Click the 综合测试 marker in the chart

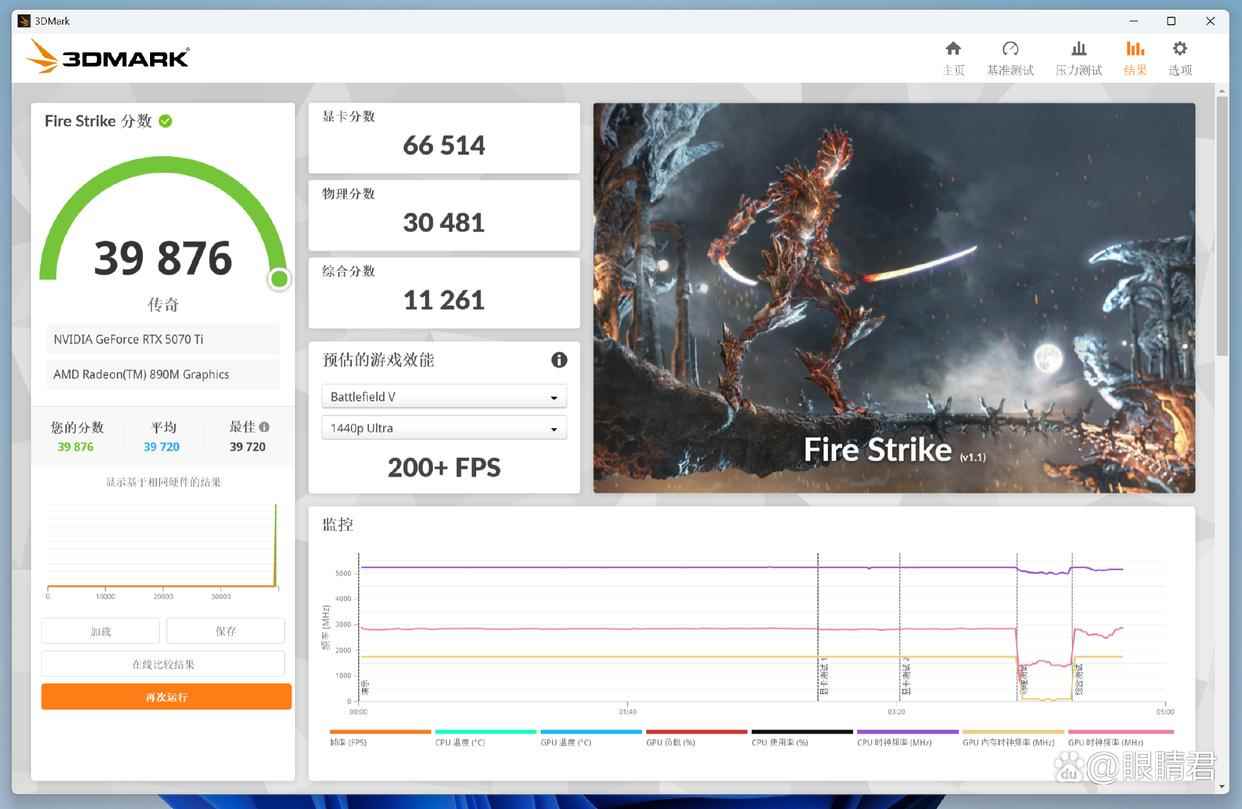pos(1078,682)
